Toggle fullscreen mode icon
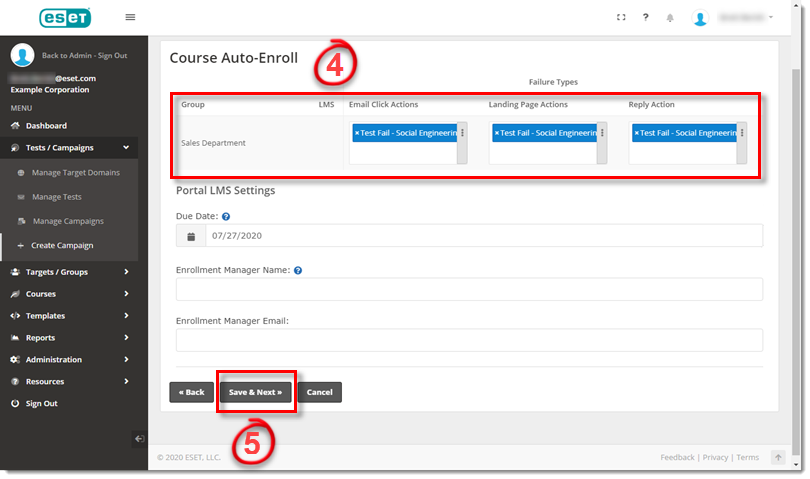Screen dimensions: 810x479 click(x=621, y=17)
